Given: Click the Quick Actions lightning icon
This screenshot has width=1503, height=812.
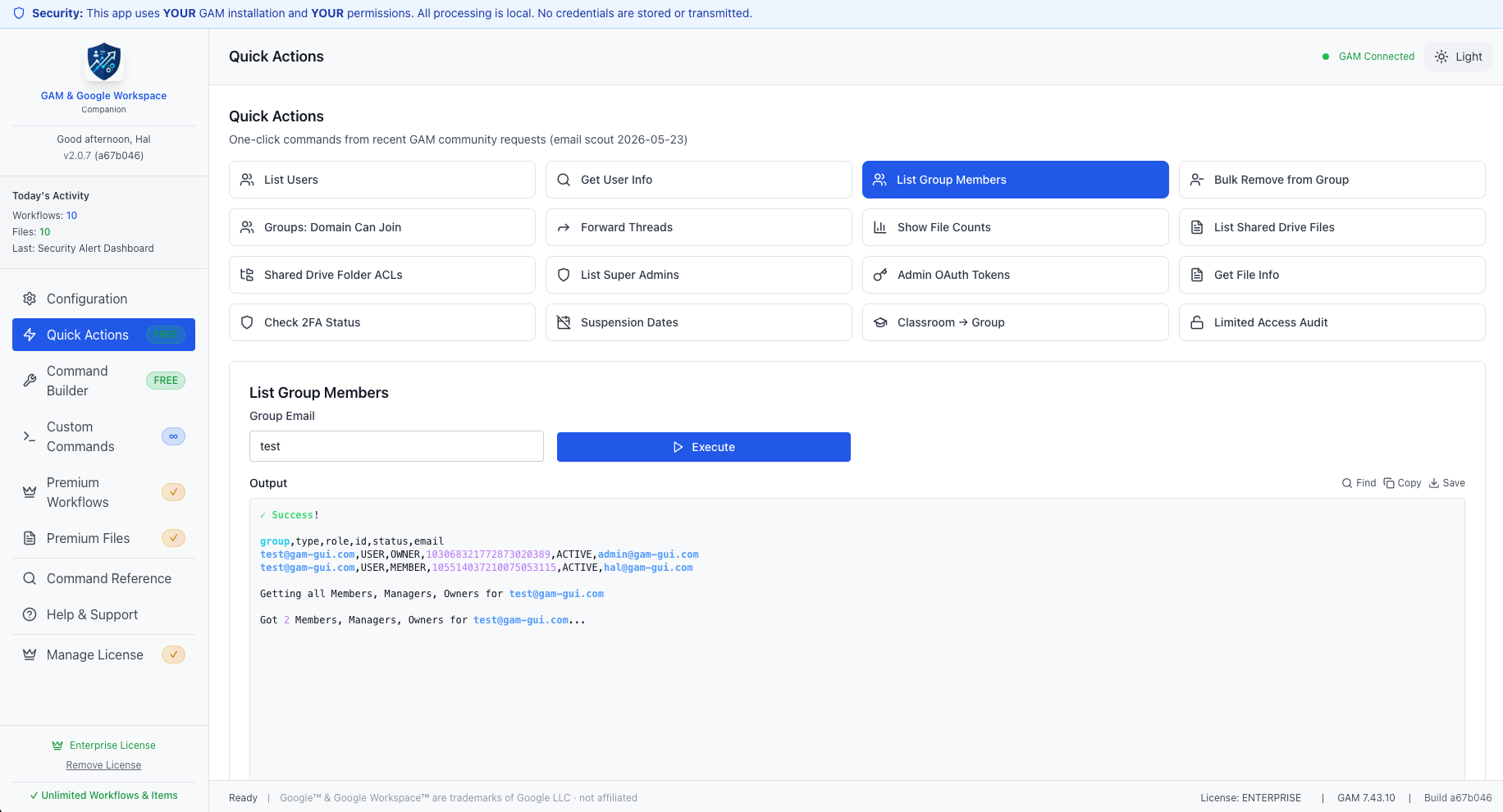Looking at the screenshot, I should (30, 335).
